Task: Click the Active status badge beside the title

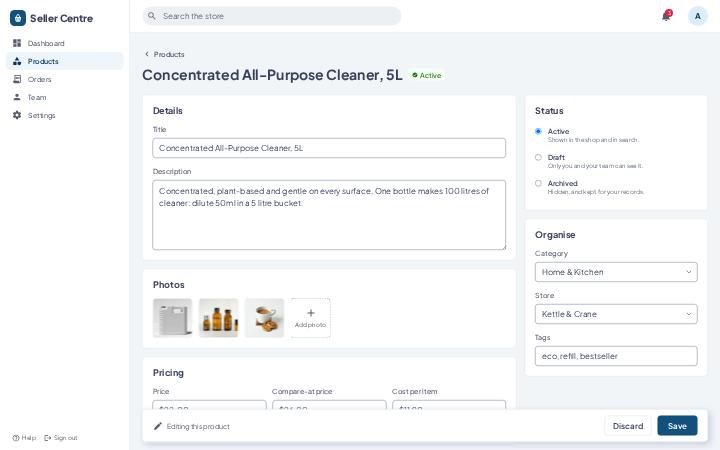Action: pyautogui.click(x=427, y=75)
